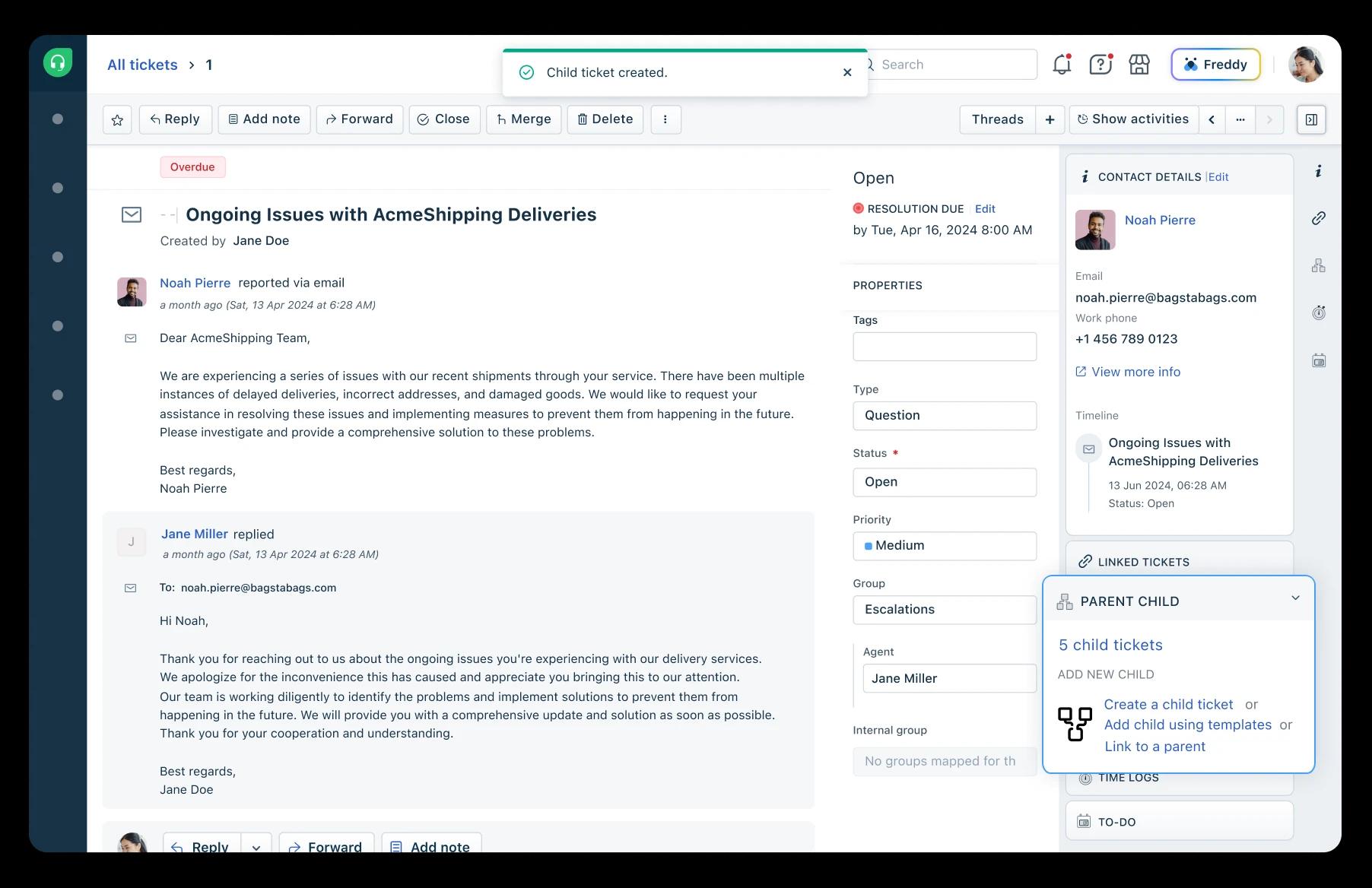Image resolution: width=1372 pixels, height=888 pixels.
Task: Open the Priority dropdown showing Medium
Action: [x=945, y=546]
